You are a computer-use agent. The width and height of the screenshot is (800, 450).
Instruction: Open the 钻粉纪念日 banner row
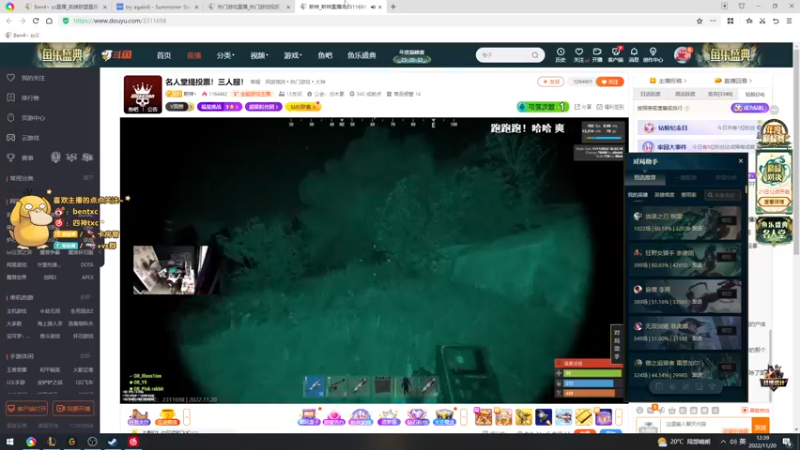tap(697, 128)
